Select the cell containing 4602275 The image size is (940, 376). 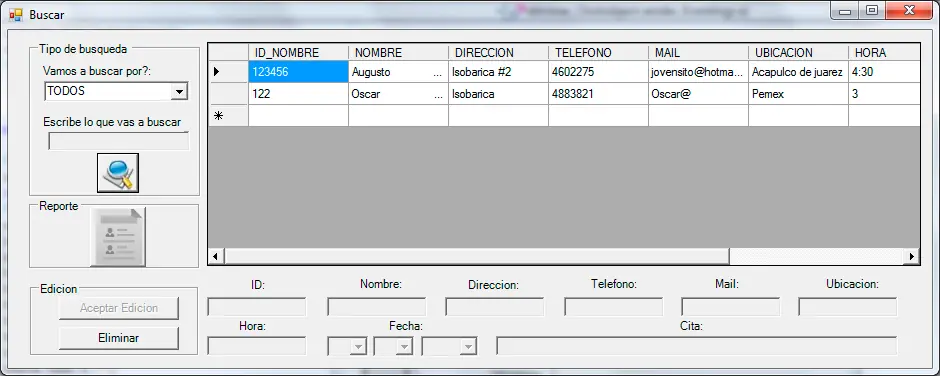click(x=598, y=72)
